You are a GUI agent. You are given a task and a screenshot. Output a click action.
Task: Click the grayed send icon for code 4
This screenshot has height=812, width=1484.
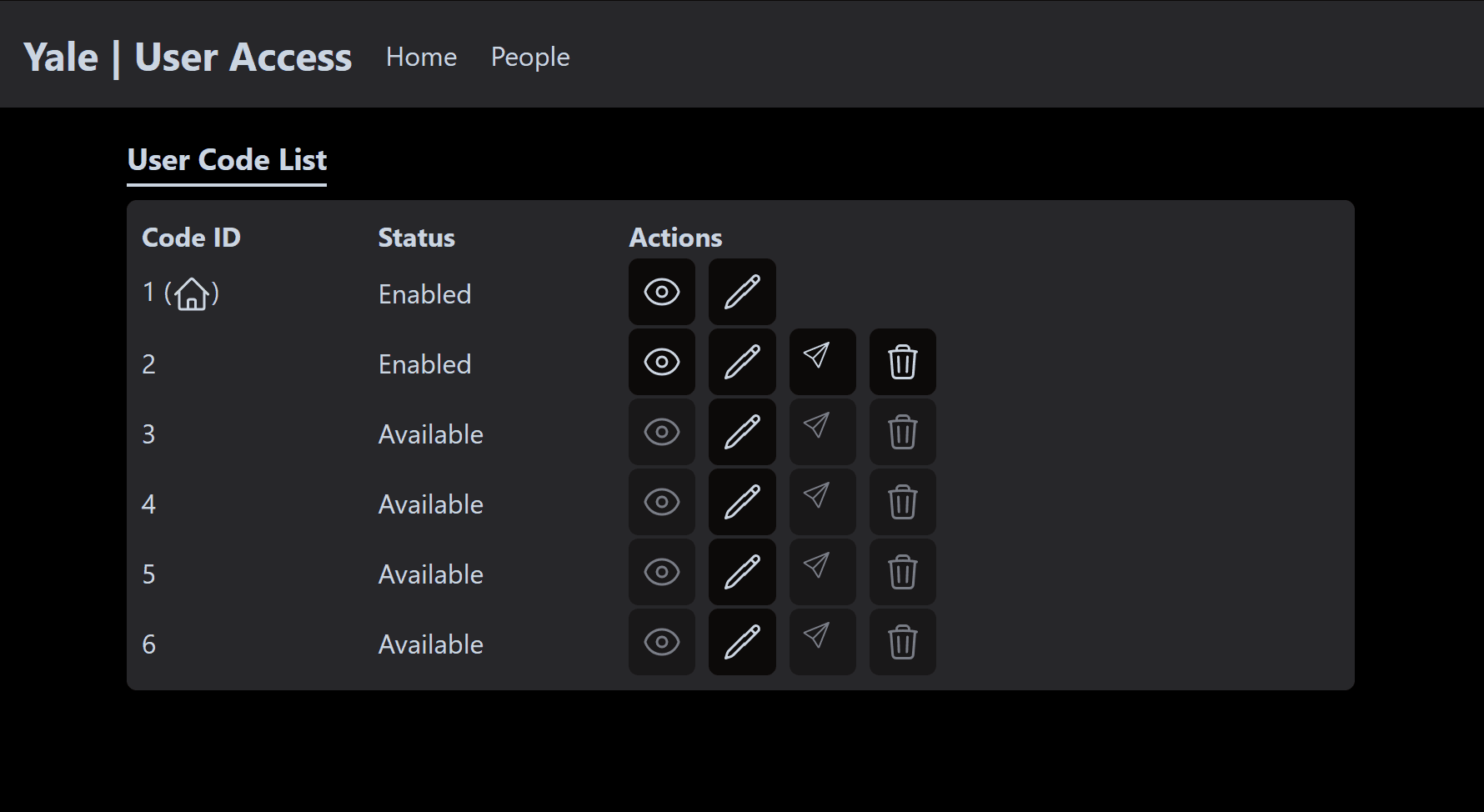click(821, 502)
